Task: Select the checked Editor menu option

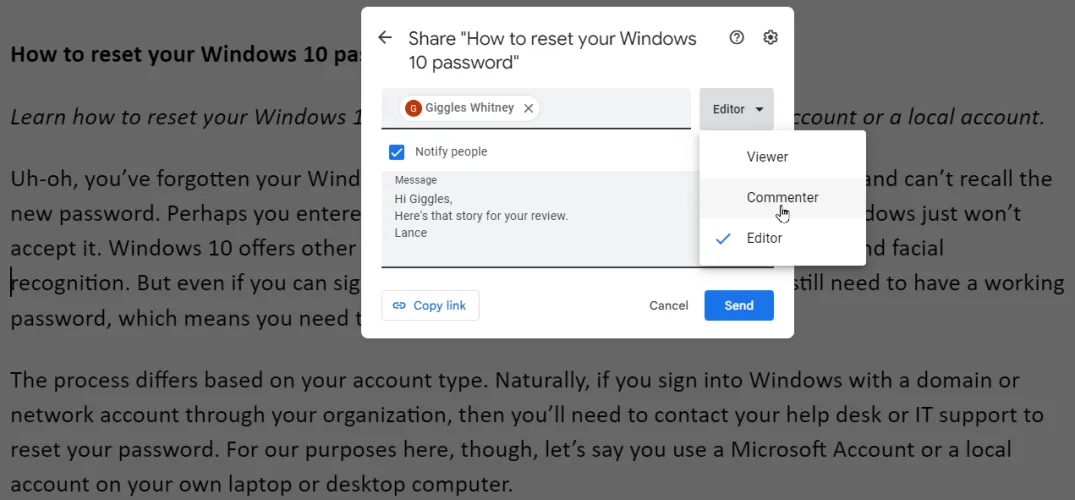Action: point(764,239)
